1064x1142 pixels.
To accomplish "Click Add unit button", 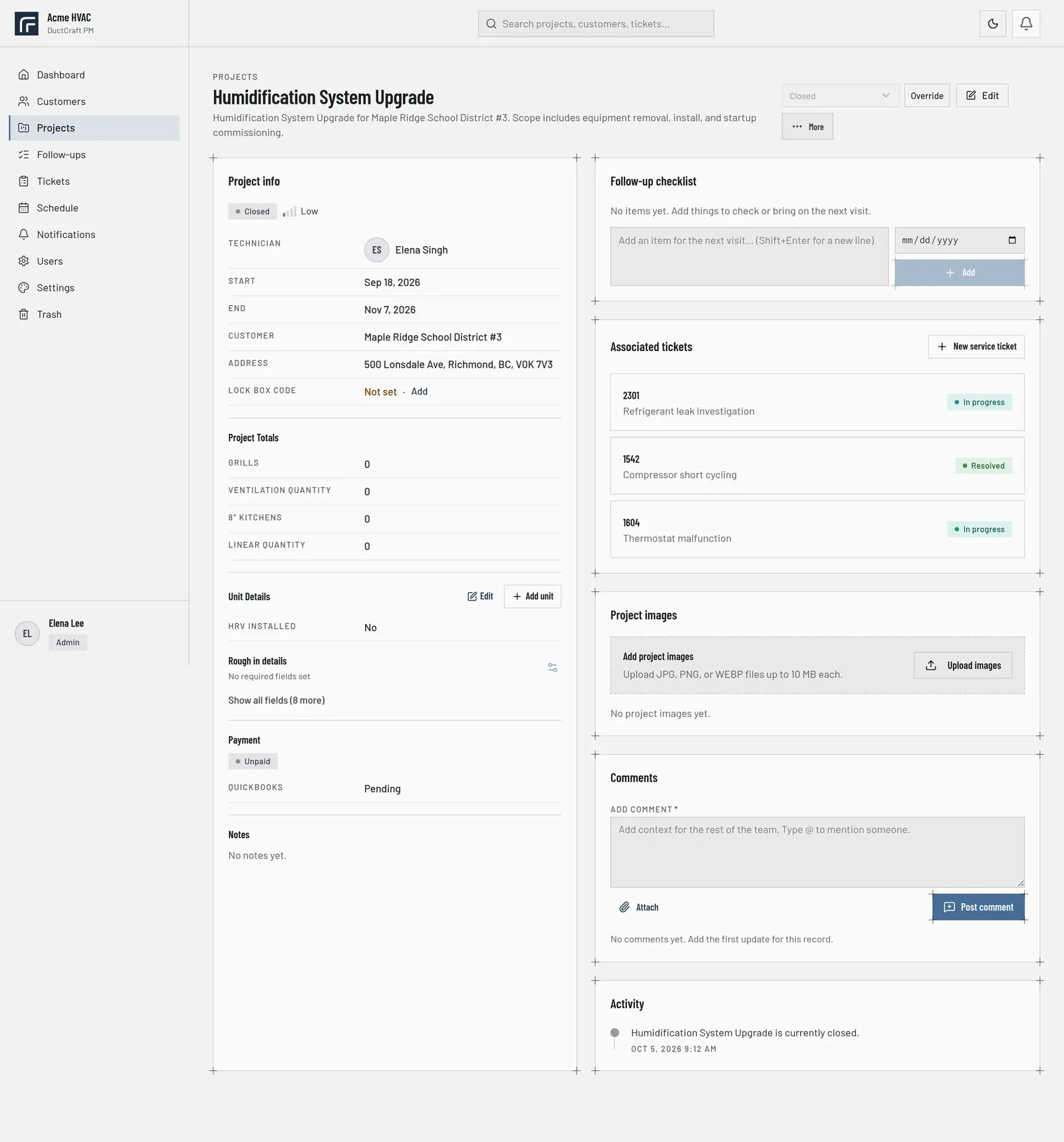I will pos(533,597).
